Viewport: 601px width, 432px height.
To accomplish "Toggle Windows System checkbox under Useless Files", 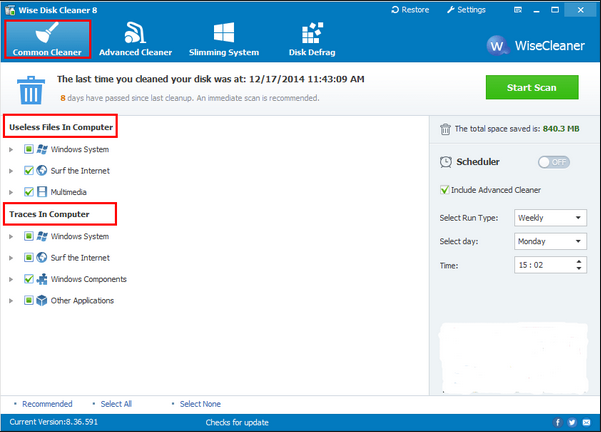I will click(x=29, y=149).
